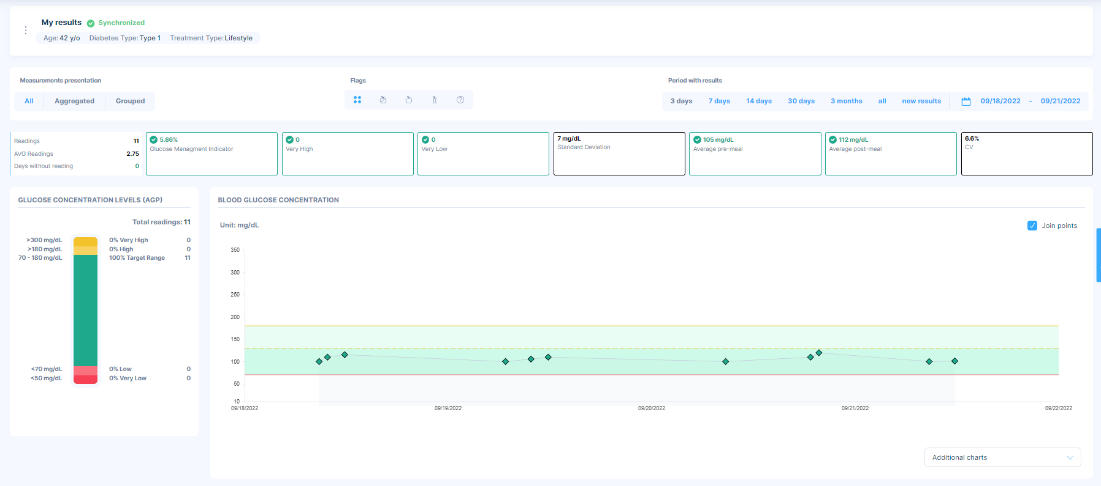This screenshot has height=486, width=1101.
Task: Edit the start date 09/18/2022
Action: point(999,101)
